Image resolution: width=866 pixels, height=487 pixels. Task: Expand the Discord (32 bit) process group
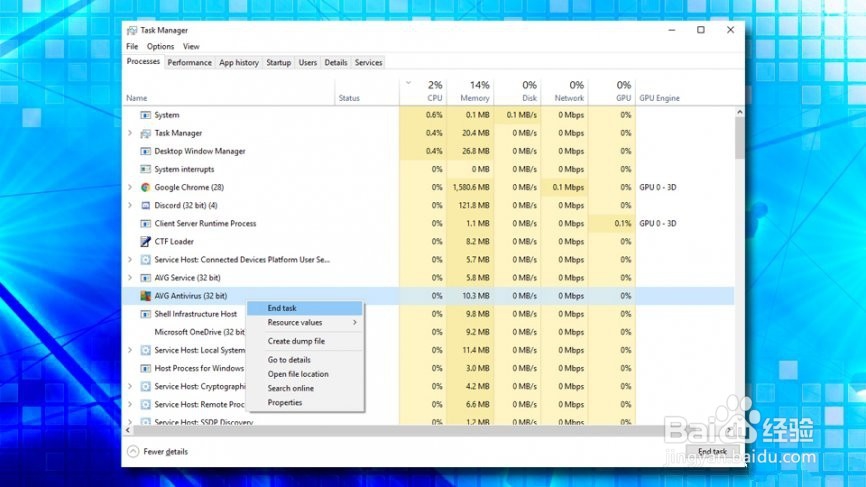(x=130, y=205)
